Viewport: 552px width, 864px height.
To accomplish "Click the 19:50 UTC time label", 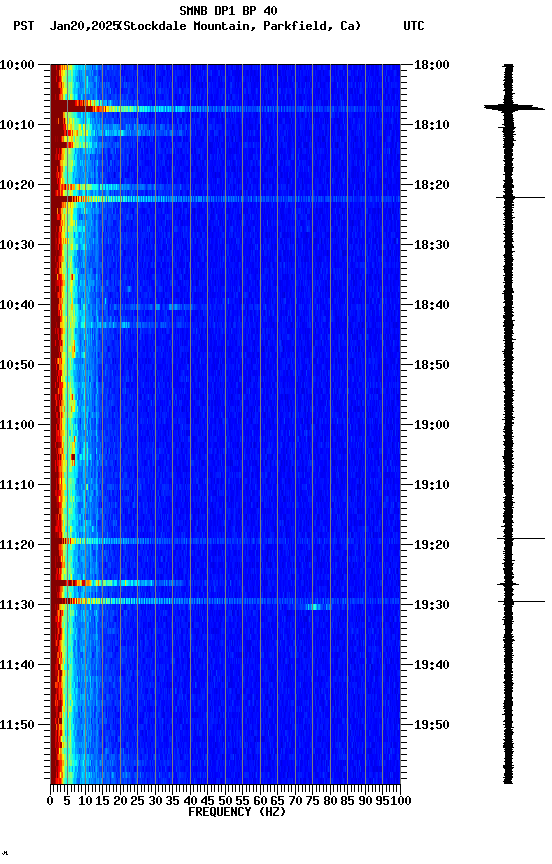I will [x=432, y=725].
